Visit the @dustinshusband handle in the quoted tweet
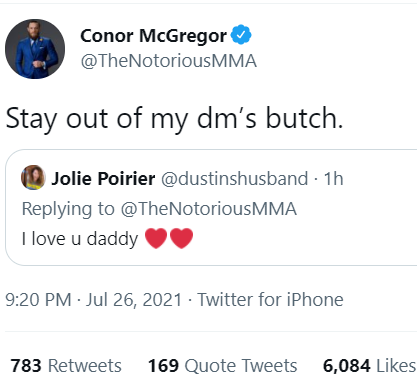 235,179
